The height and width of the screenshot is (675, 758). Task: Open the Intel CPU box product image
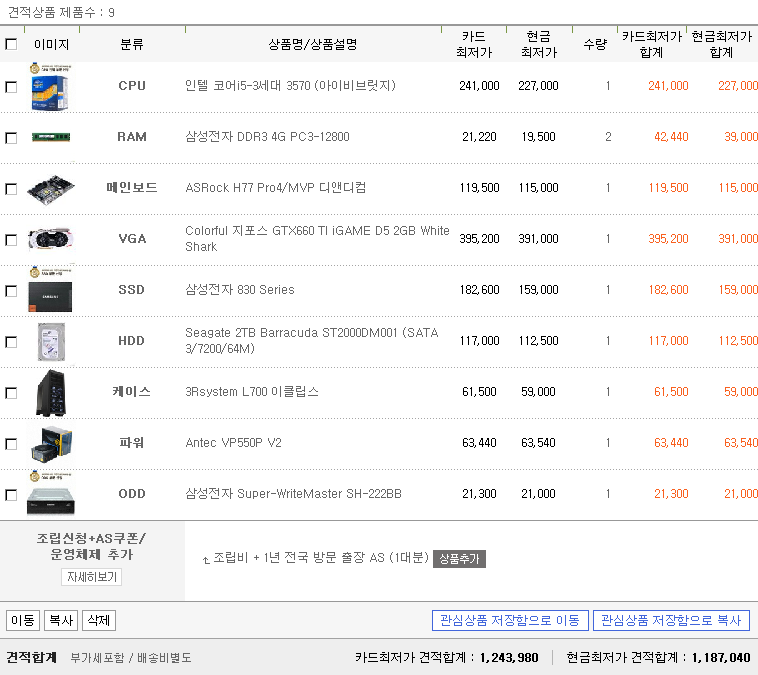pos(50,87)
